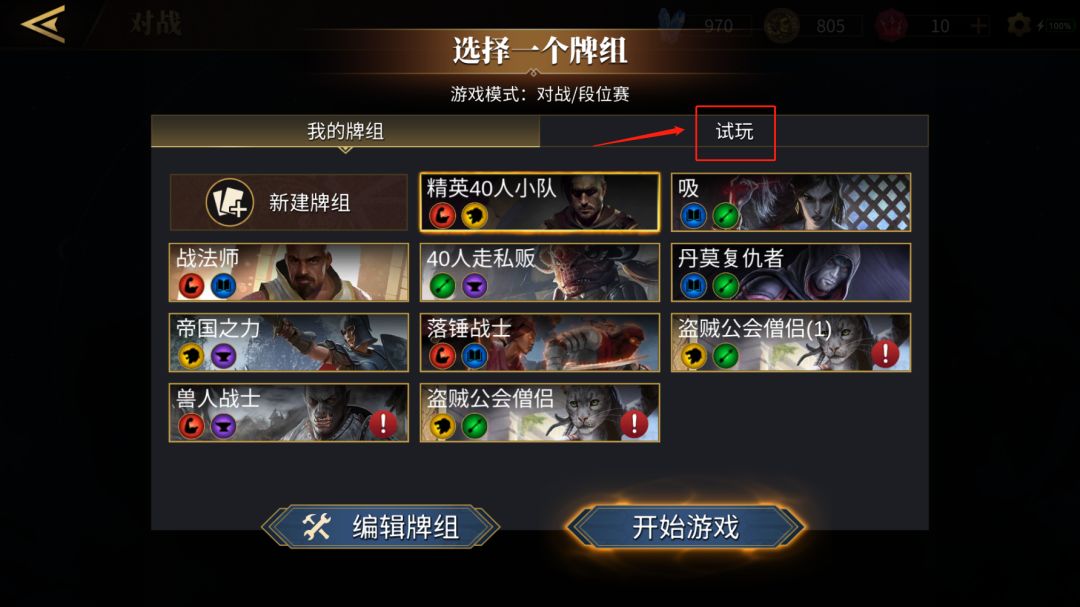Select the 帝国之力 deck
1080x607 pixels.
coord(289,342)
